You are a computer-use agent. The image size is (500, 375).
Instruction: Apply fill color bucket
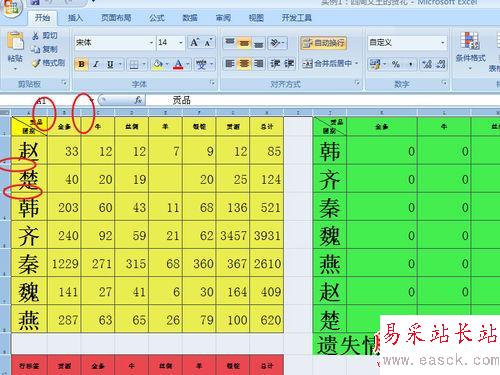(158, 64)
